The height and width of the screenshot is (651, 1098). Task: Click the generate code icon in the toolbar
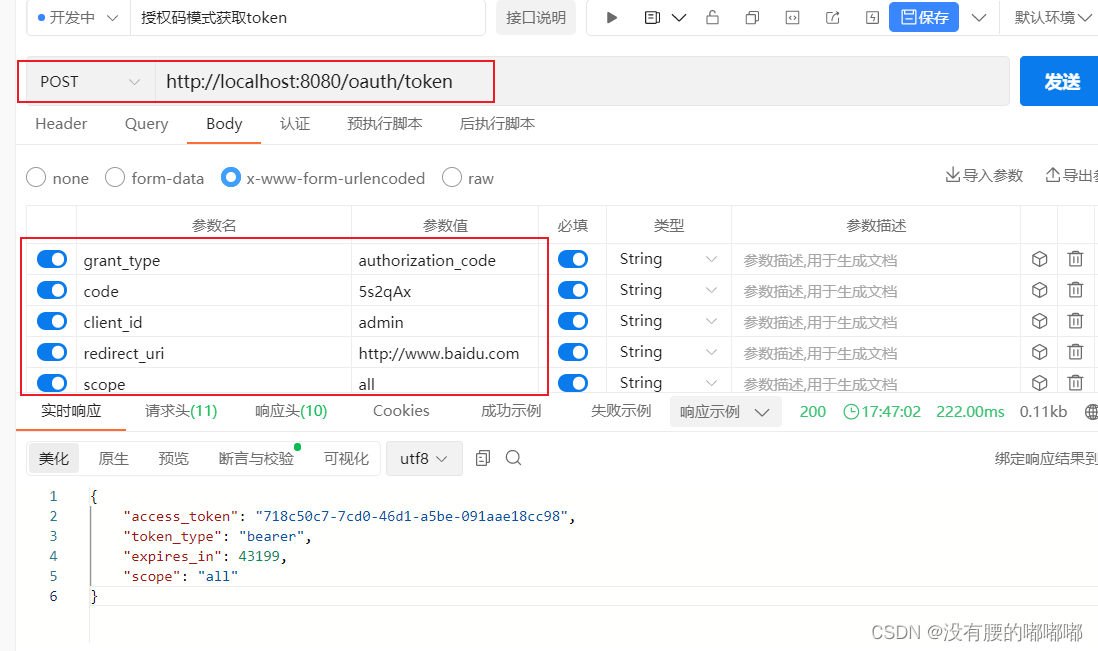tap(792, 18)
